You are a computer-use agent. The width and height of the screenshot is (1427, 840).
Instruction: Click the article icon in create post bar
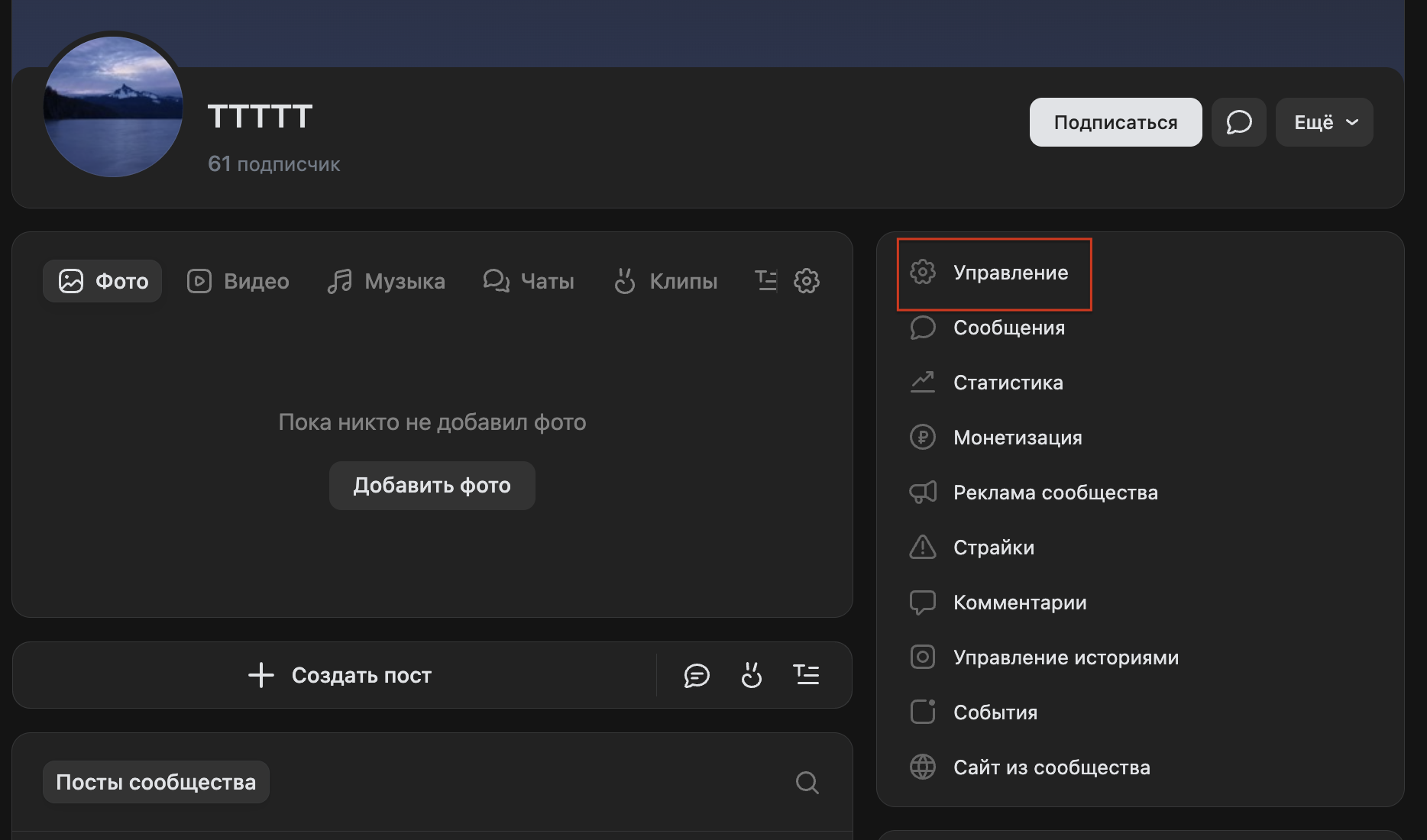coord(806,675)
